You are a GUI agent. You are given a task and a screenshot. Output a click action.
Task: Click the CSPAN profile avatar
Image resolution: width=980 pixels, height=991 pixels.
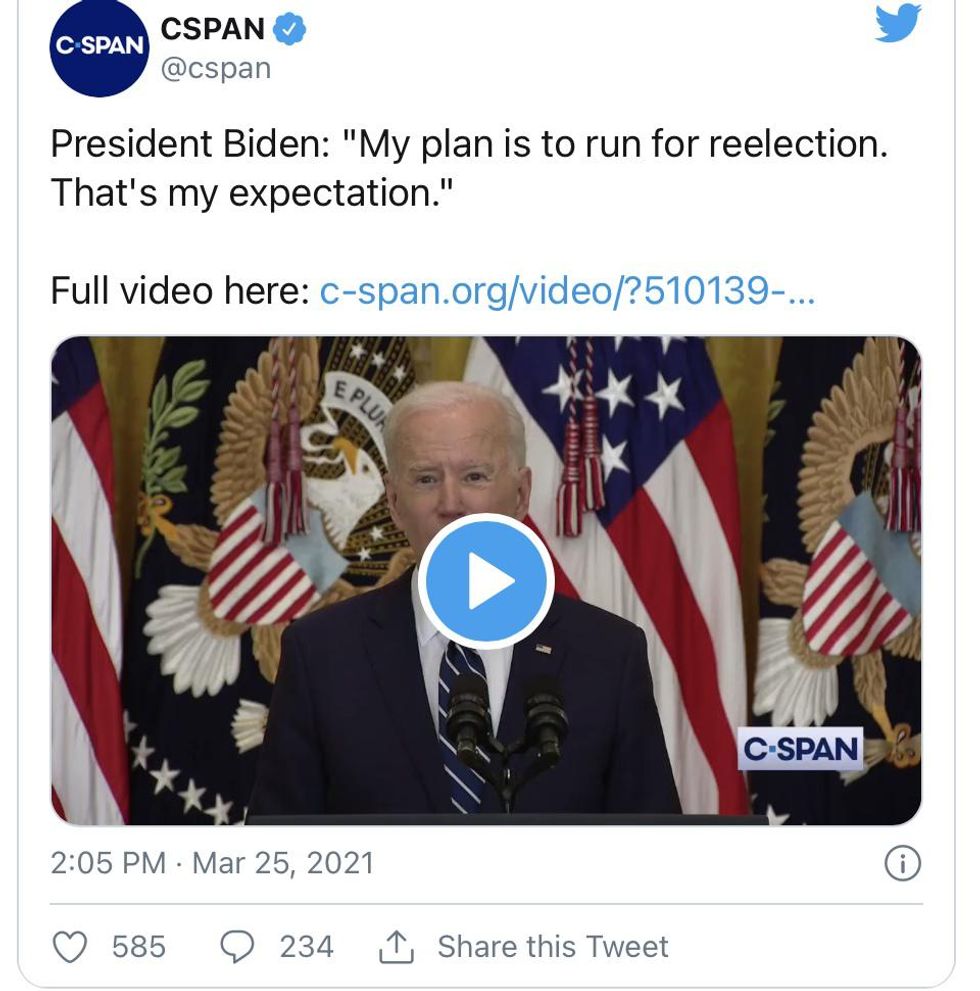99,48
